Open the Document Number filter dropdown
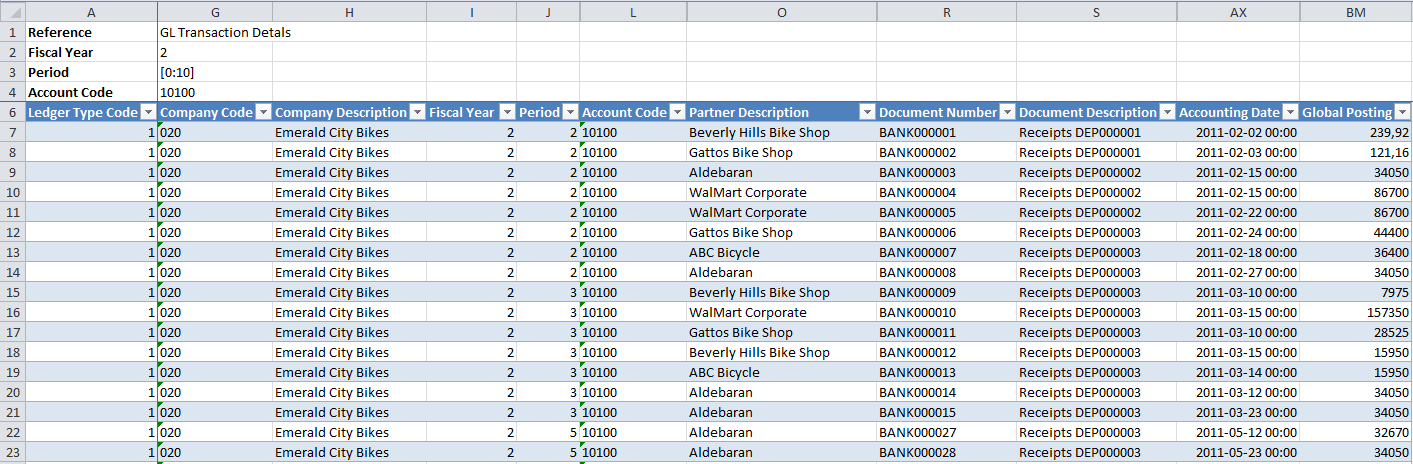The height and width of the screenshot is (464, 1413). coord(1007,113)
